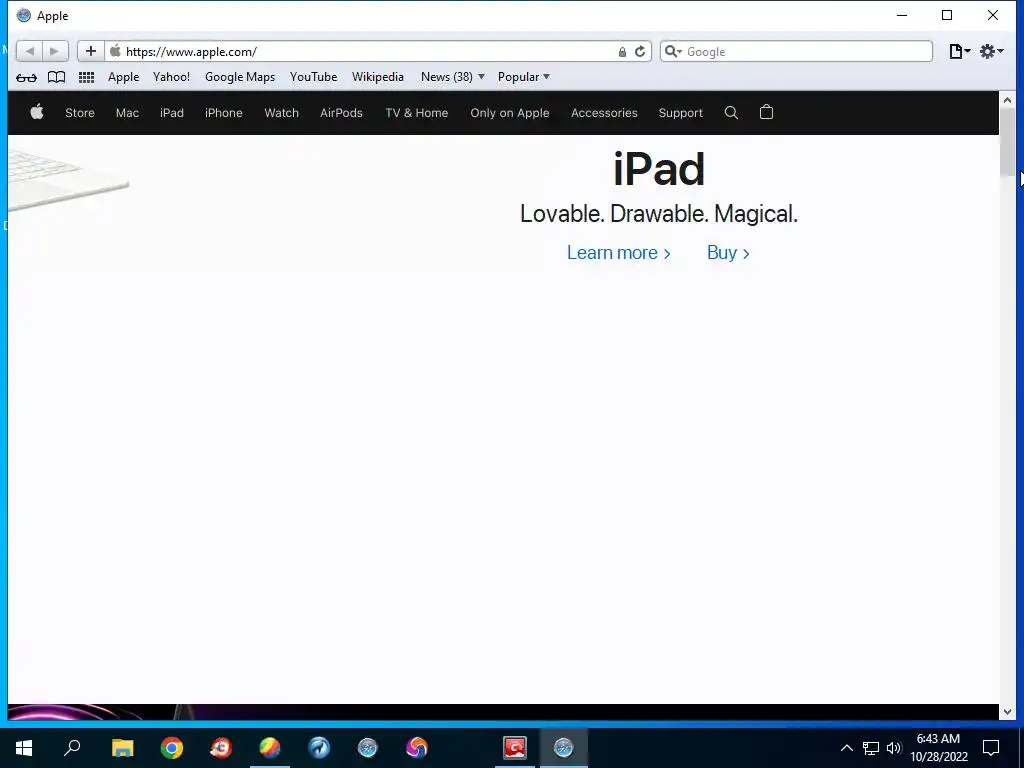
Task: Click the active Safari taskbar button
Action: [564, 748]
